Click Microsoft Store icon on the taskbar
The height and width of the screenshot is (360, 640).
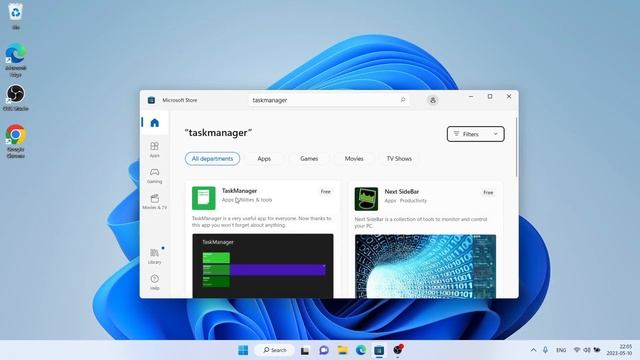point(379,350)
